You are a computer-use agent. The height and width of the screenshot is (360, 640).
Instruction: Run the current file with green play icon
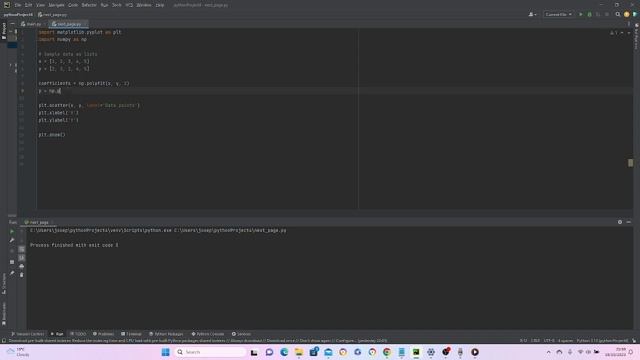(x=581, y=14)
